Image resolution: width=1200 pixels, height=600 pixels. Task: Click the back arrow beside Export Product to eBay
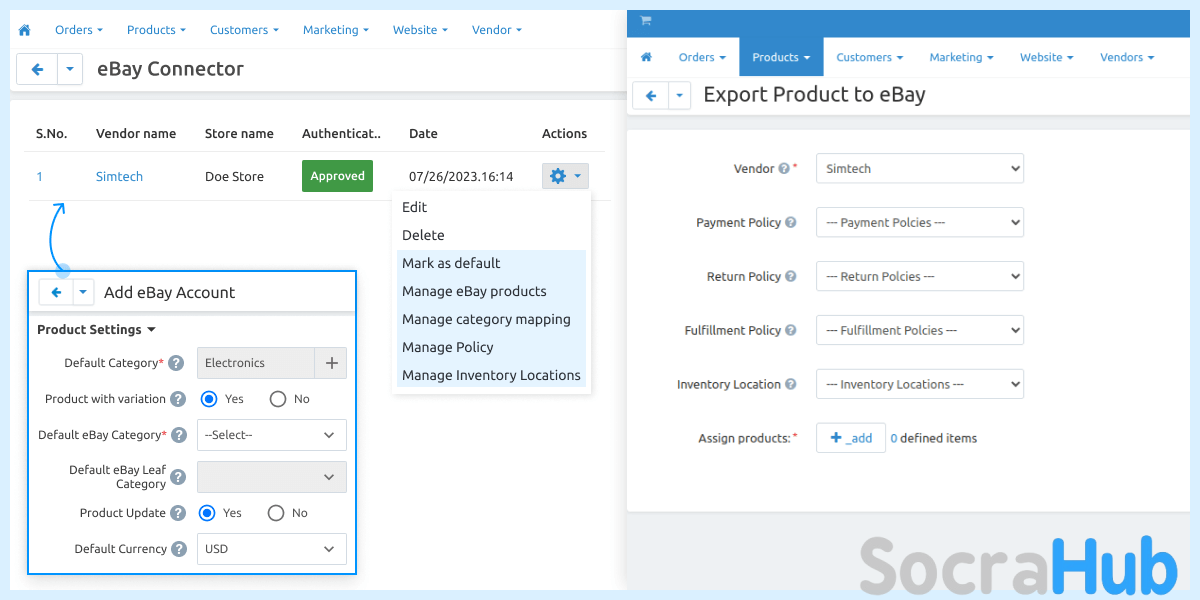coord(651,95)
